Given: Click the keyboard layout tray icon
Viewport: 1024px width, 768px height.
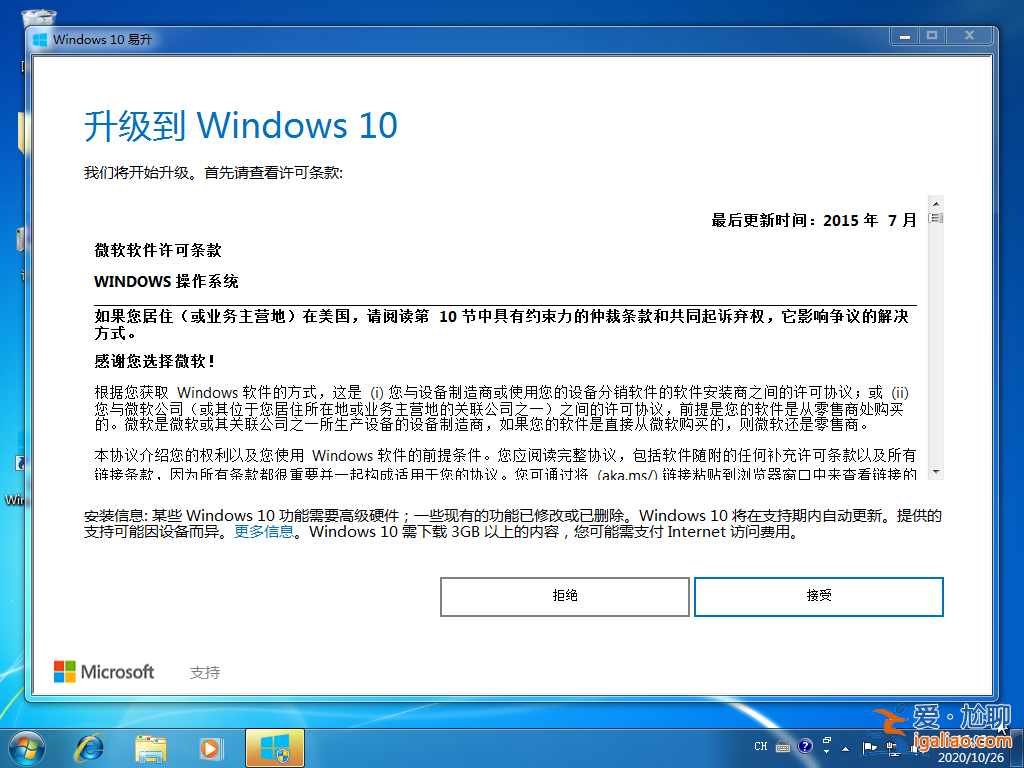Looking at the screenshot, I should click(782, 746).
